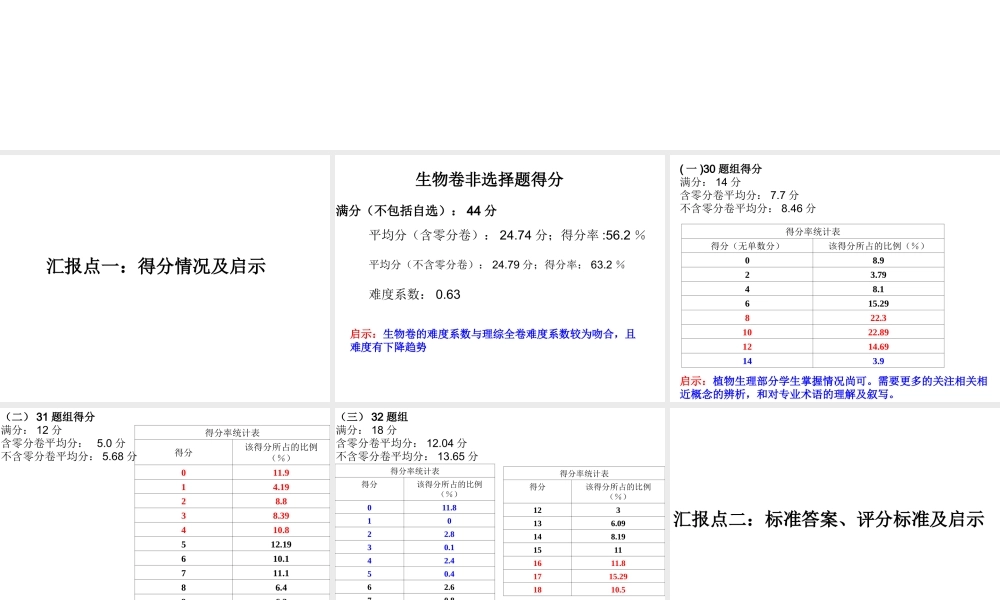Click the red cell value 8.39
This screenshot has height=600, width=1000.
coord(281,515)
